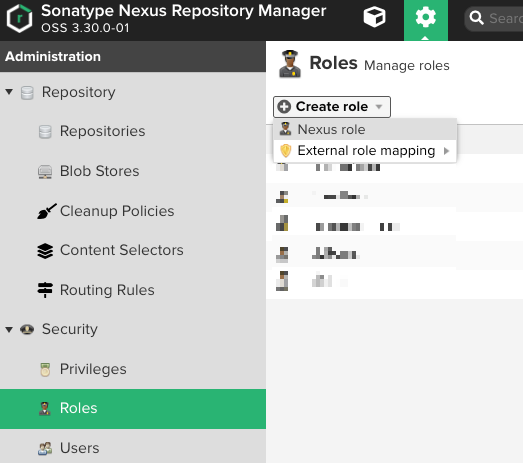Click the Nexus role officer icon
This screenshot has width=523, height=463.
click(285, 129)
